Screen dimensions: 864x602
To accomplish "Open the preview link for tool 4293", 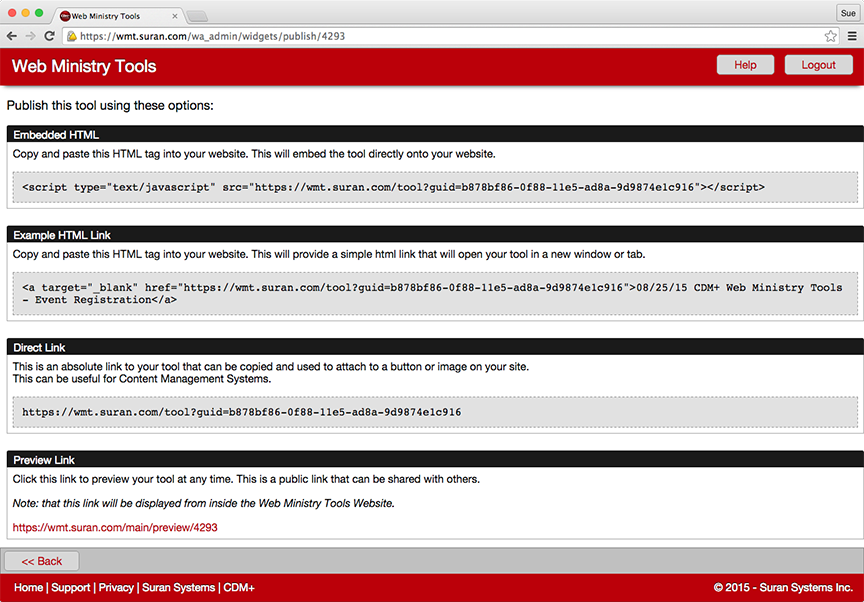I will pos(115,528).
